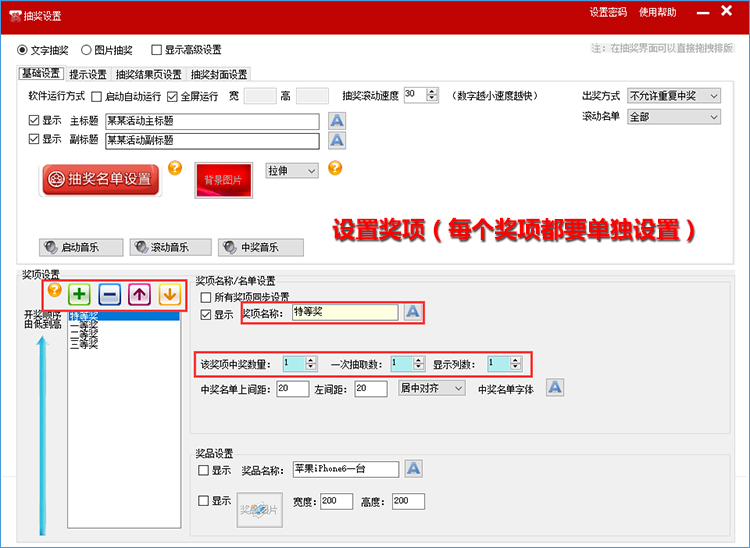Screen dimensions: 750x548
Task: Open font settings icon for 主标题
Action: tap(337, 121)
